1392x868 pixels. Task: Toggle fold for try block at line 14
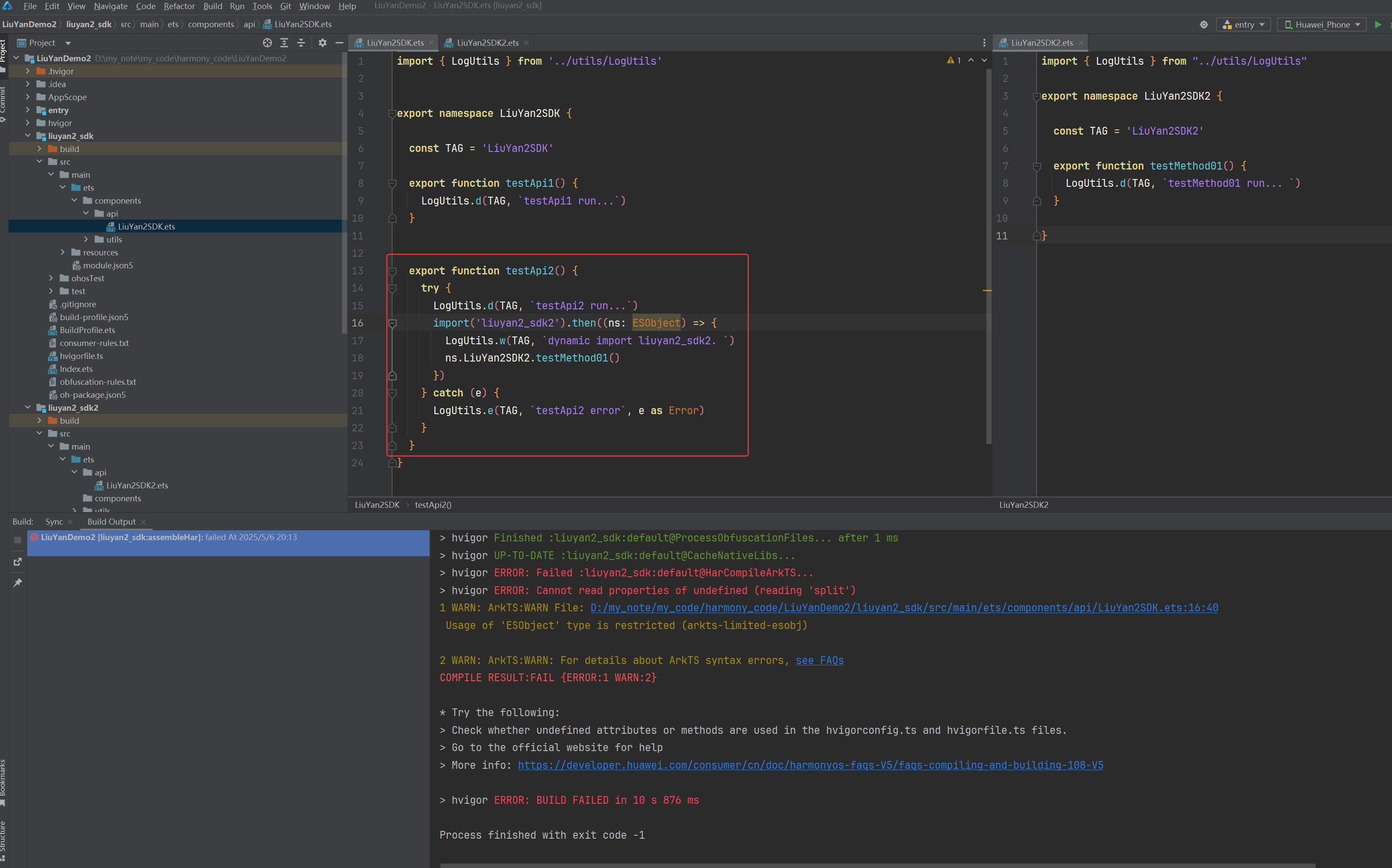click(x=392, y=288)
